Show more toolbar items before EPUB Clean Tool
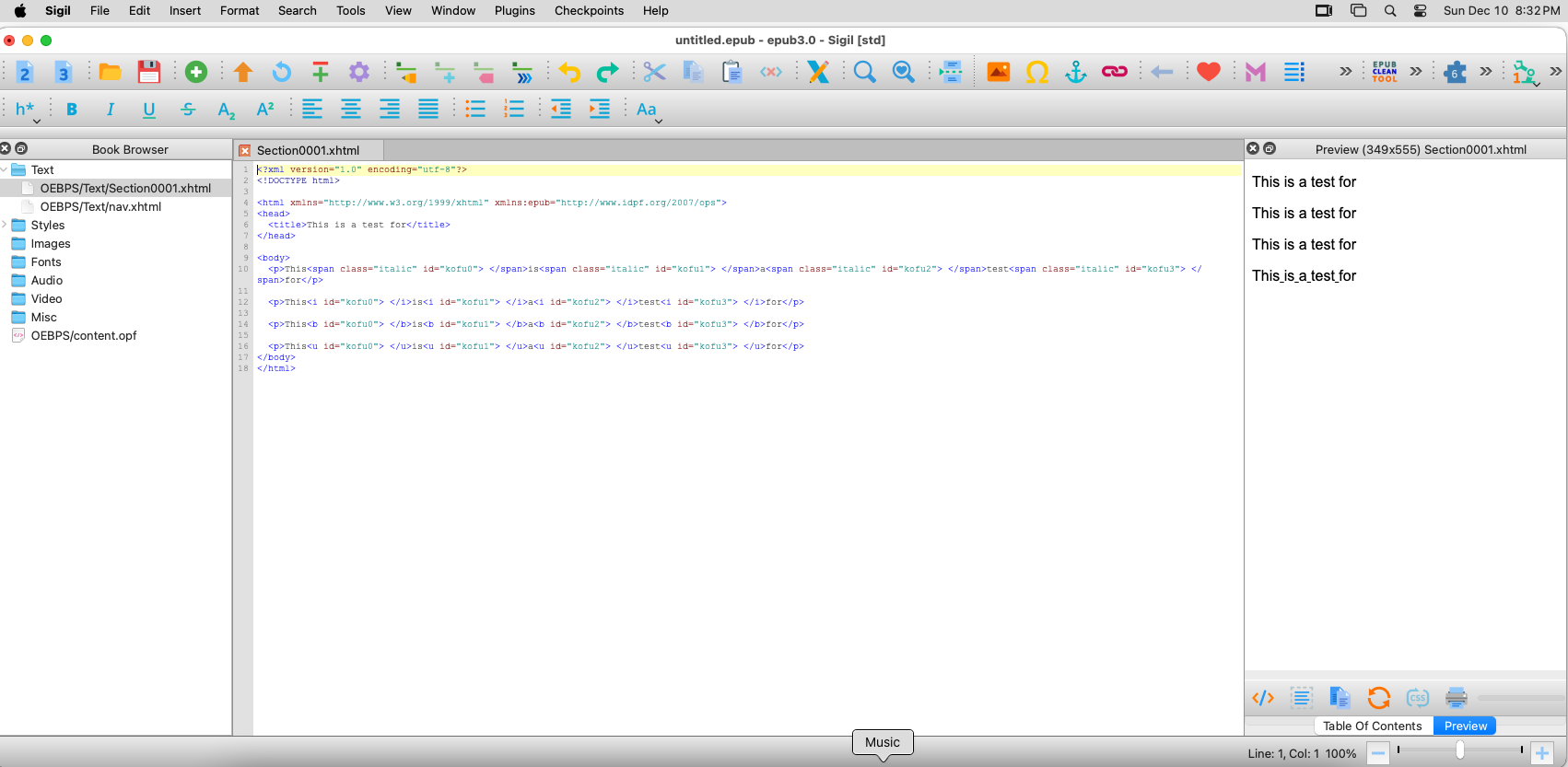 [x=1346, y=71]
